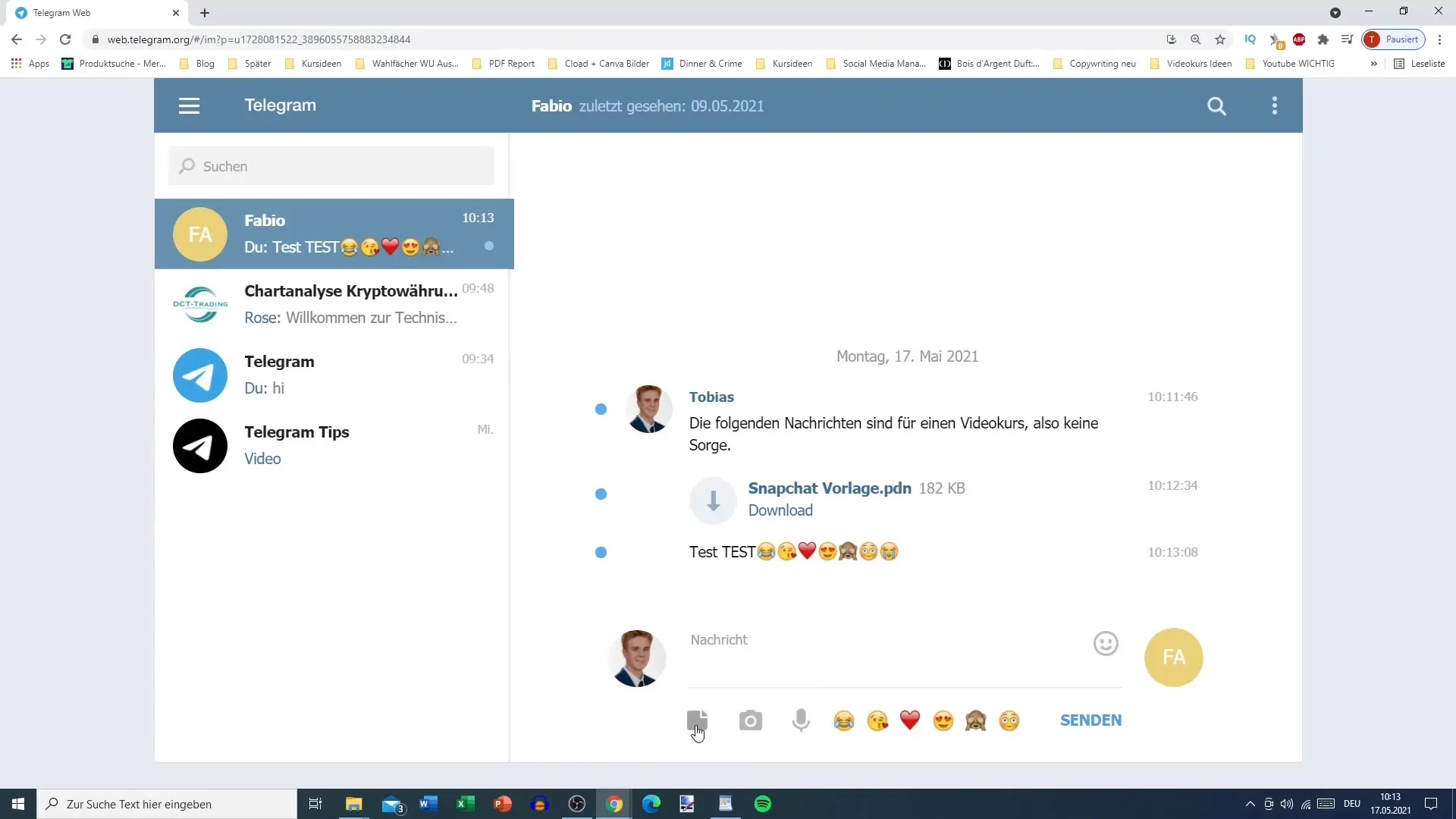Click the Download link under Snapchat Vorlage
1456x819 pixels.
tap(780, 510)
